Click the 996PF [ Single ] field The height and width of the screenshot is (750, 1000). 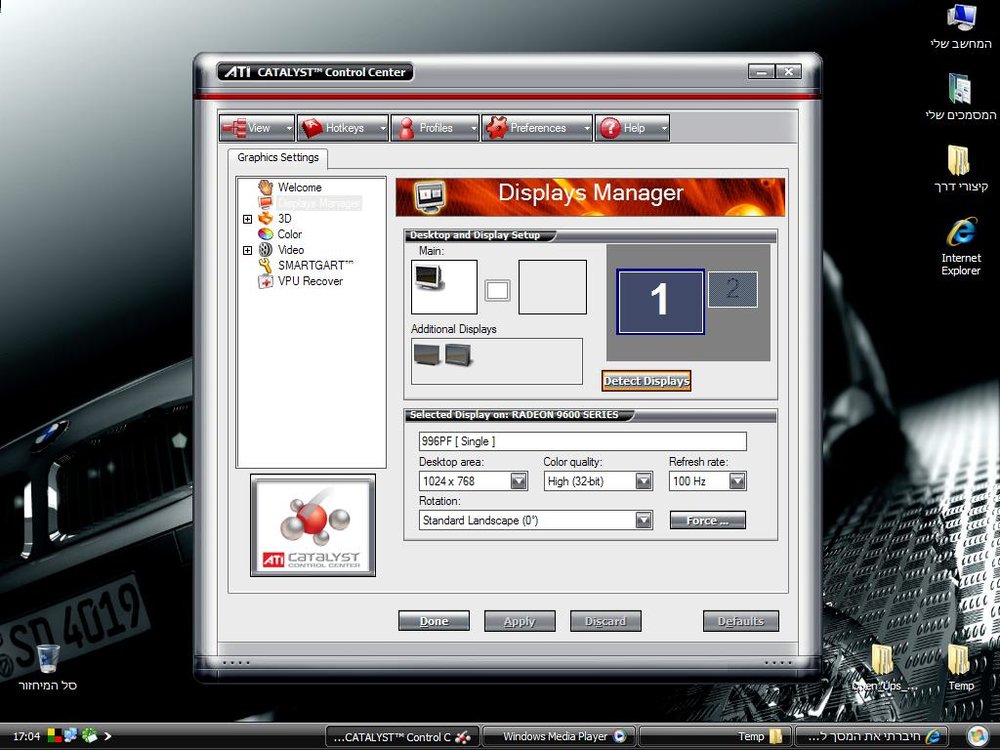click(x=582, y=441)
